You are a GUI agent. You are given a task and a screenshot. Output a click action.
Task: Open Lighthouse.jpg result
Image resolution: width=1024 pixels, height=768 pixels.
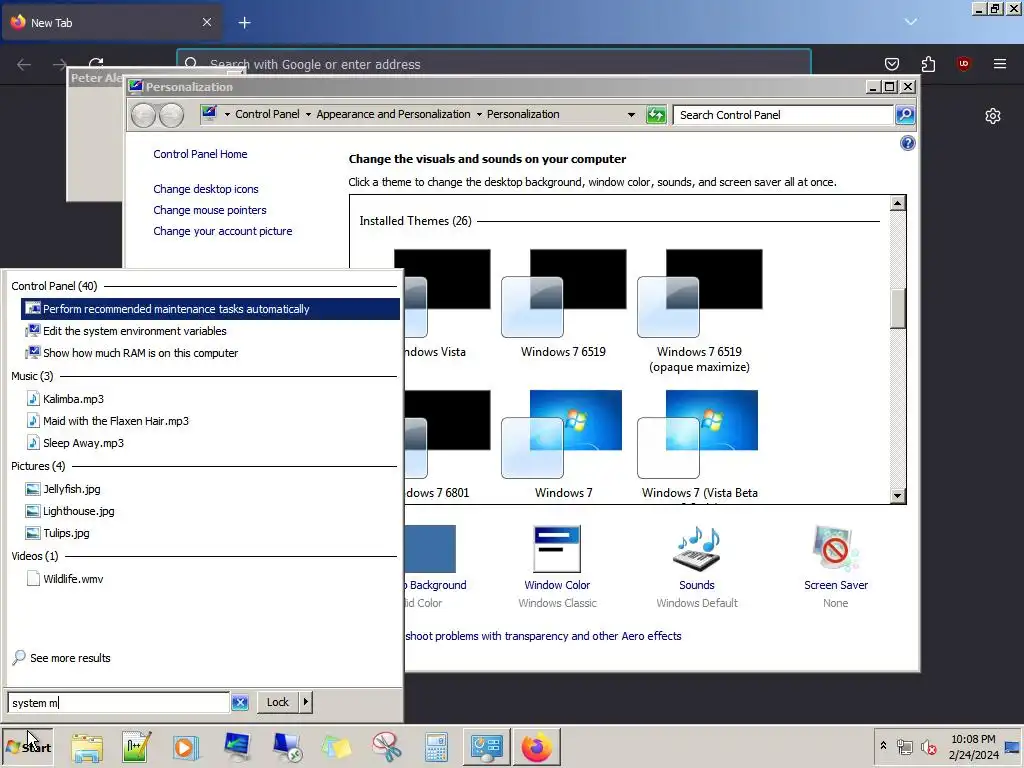(210, 511)
